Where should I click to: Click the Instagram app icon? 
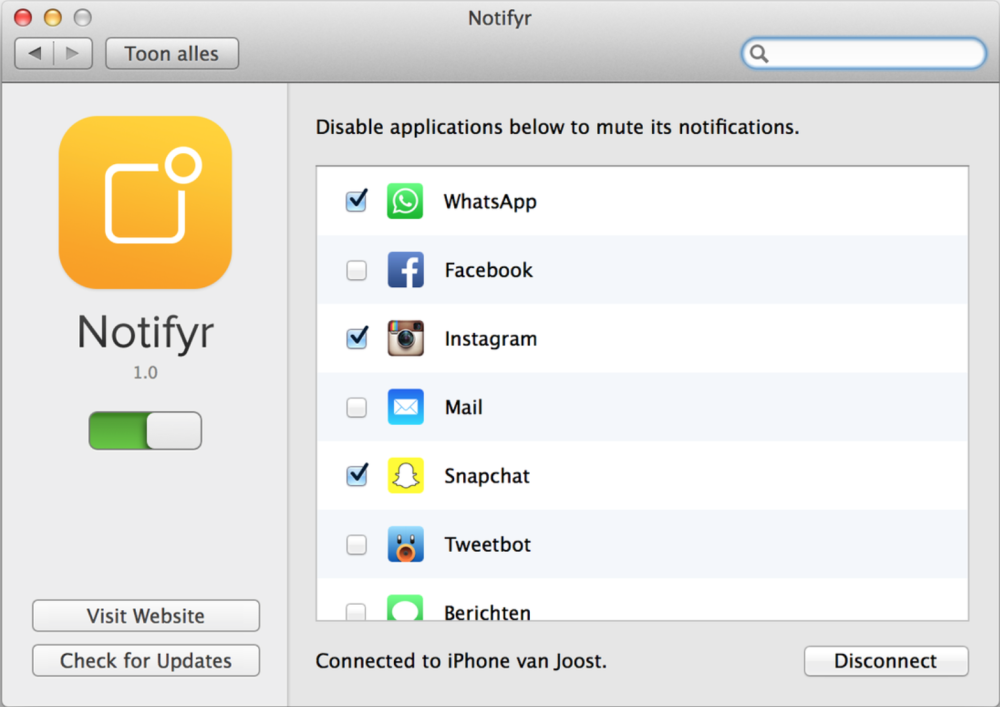pyautogui.click(x=404, y=338)
